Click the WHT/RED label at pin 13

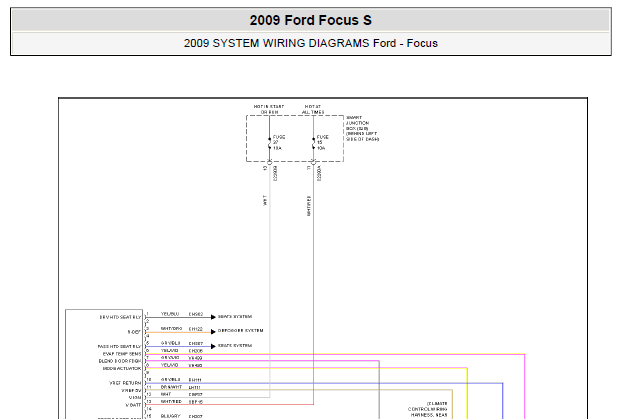click(171, 402)
